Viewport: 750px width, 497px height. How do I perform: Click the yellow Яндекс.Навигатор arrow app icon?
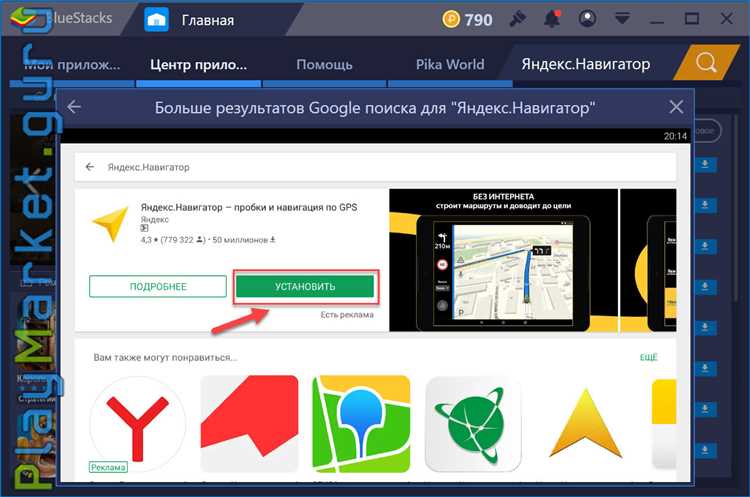[x=111, y=224]
